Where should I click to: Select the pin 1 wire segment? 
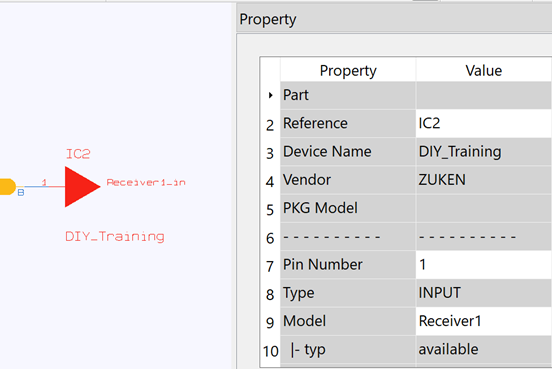(x=44, y=186)
